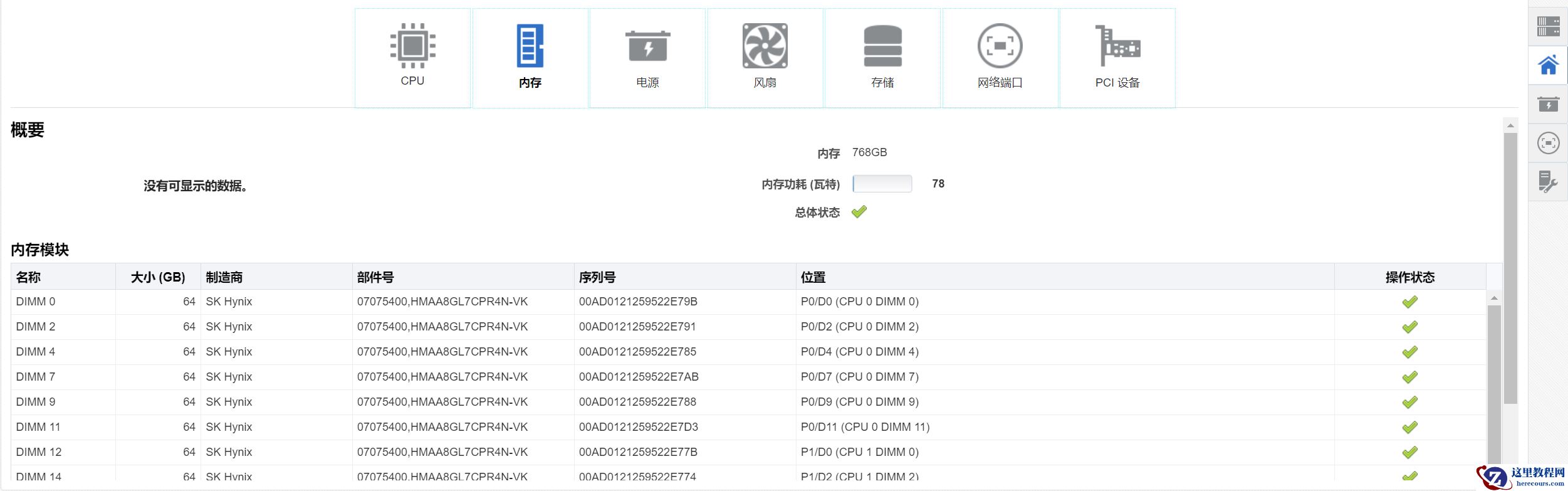The height and width of the screenshot is (491, 1568).
Task: Click the 概要 summary heading
Action: (28, 130)
